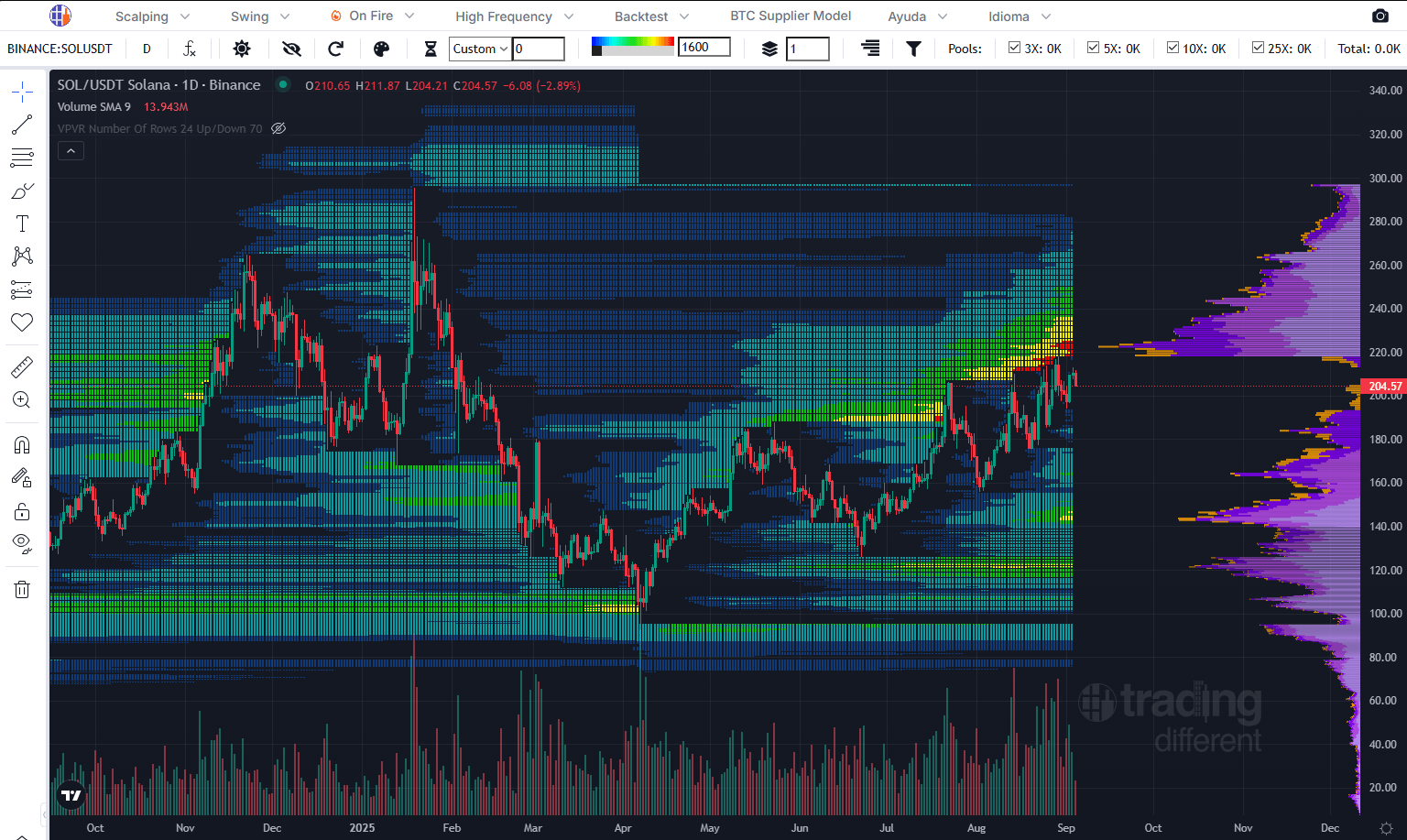Focus the 1600 threshold input field
The width and height of the screenshot is (1407, 840).
coord(704,47)
